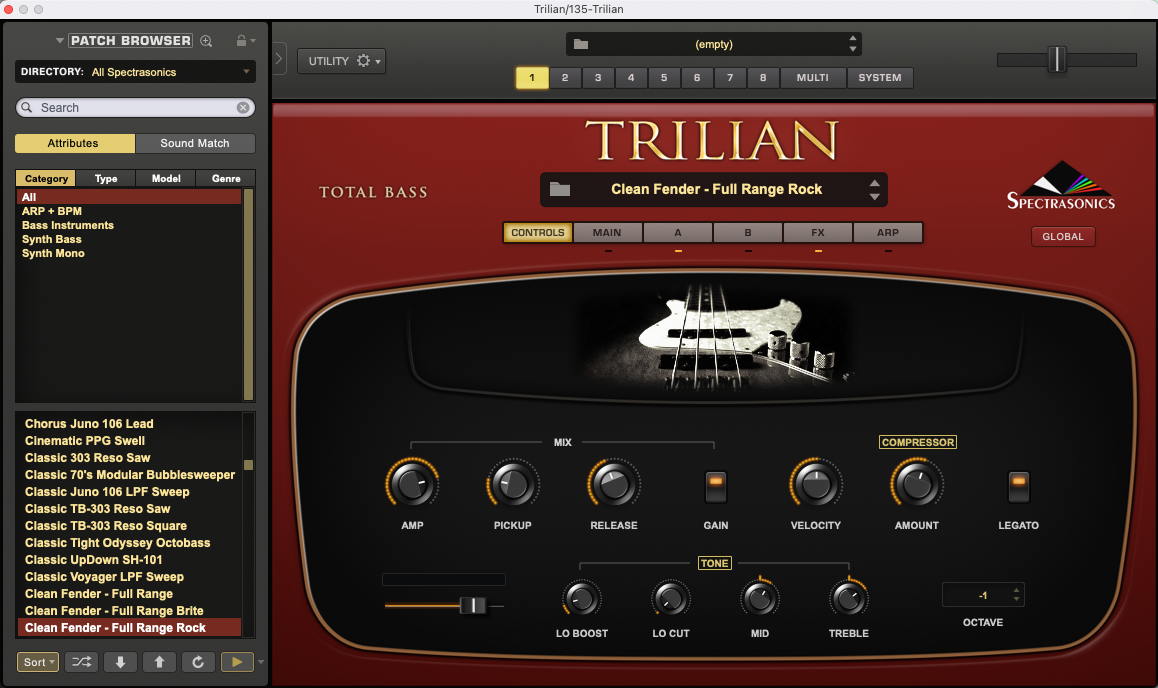The image size is (1158, 688).
Task: Refresh the patch browser list
Action: pos(198,662)
